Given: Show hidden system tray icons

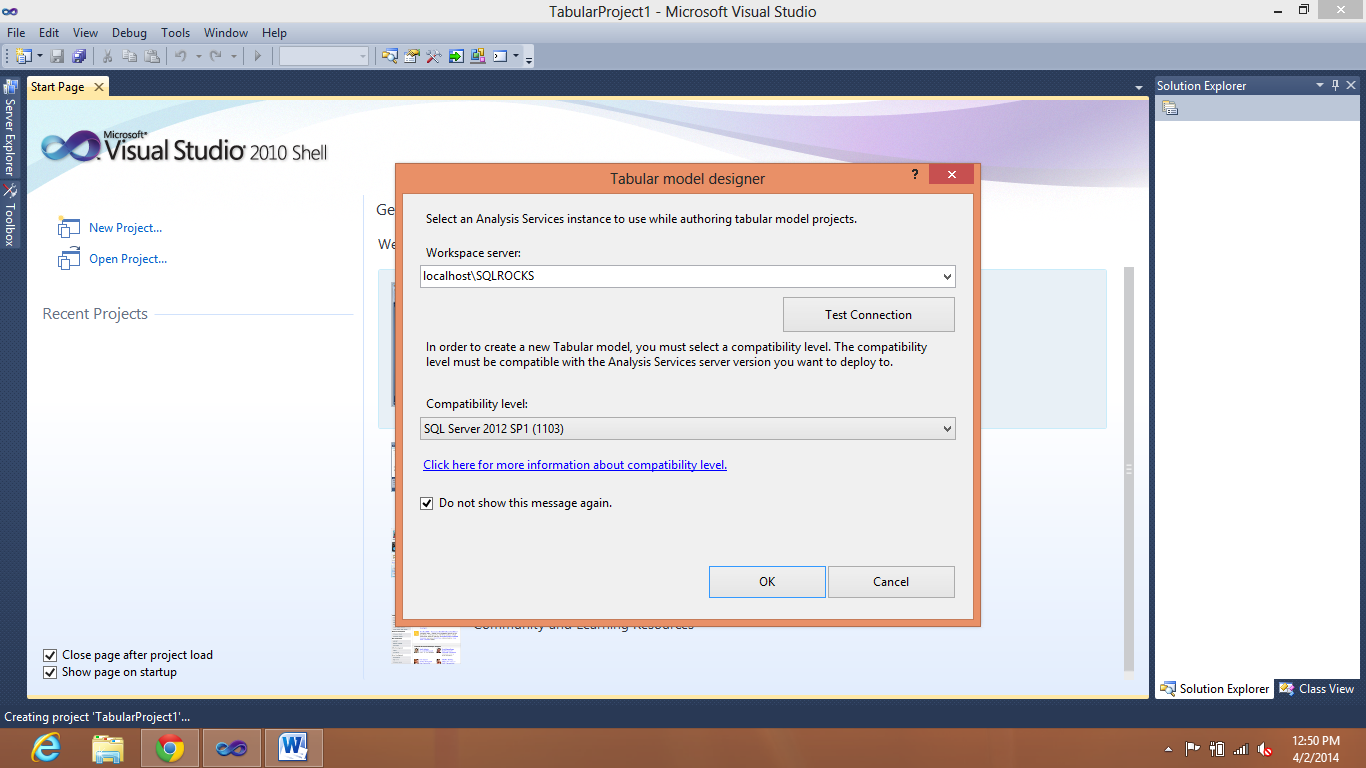Looking at the screenshot, I should pos(1169,749).
